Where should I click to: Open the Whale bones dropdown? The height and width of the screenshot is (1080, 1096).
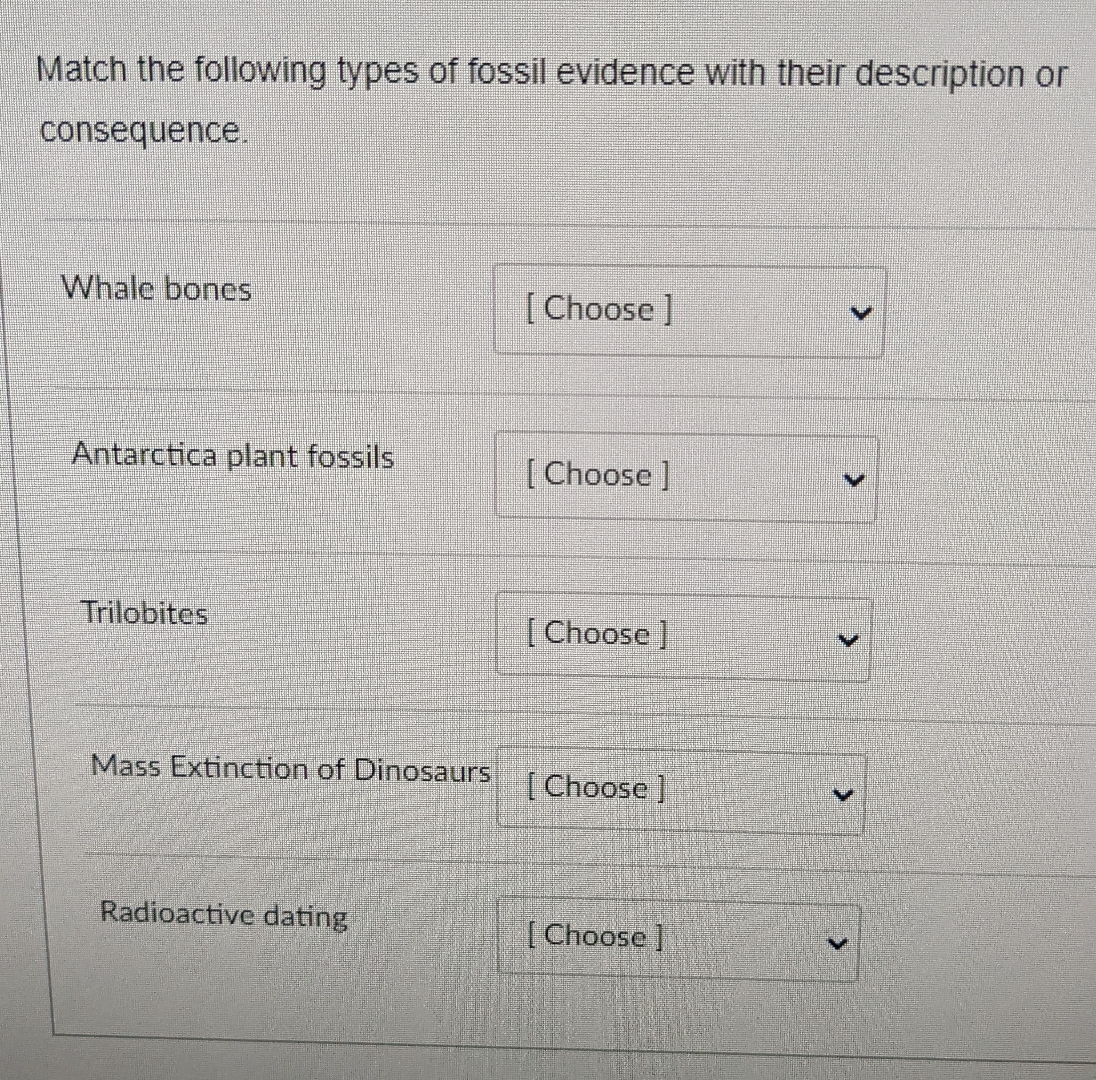[x=690, y=310]
